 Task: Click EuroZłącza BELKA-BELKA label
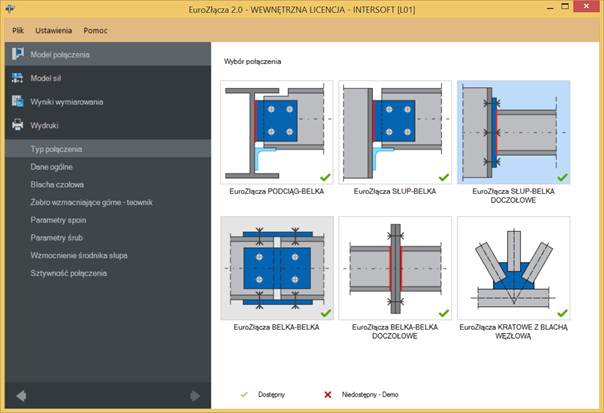(277, 327)
